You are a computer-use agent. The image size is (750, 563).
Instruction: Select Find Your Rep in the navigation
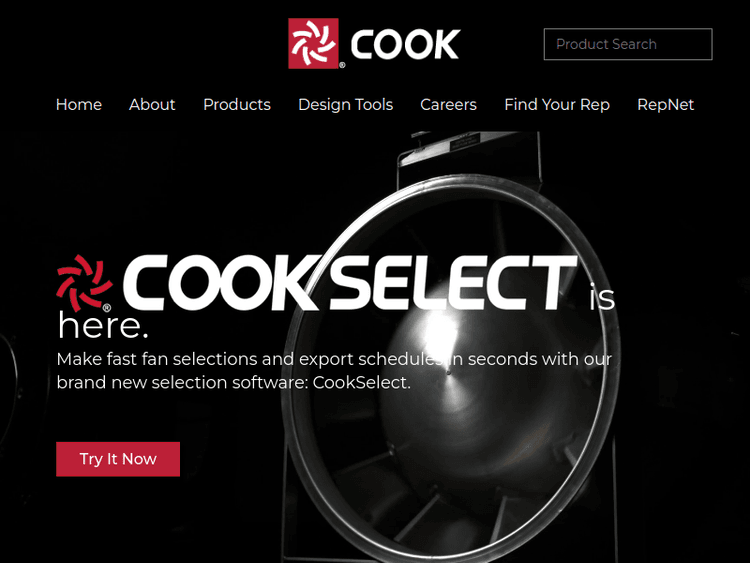pos(557,104)
